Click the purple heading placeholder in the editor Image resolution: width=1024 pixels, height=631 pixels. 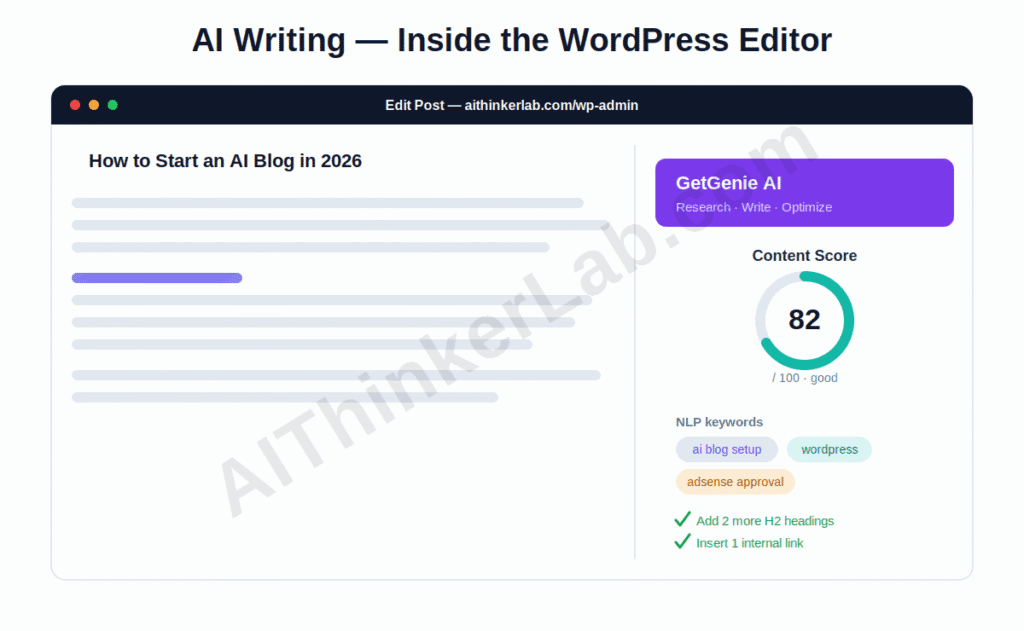157,278
